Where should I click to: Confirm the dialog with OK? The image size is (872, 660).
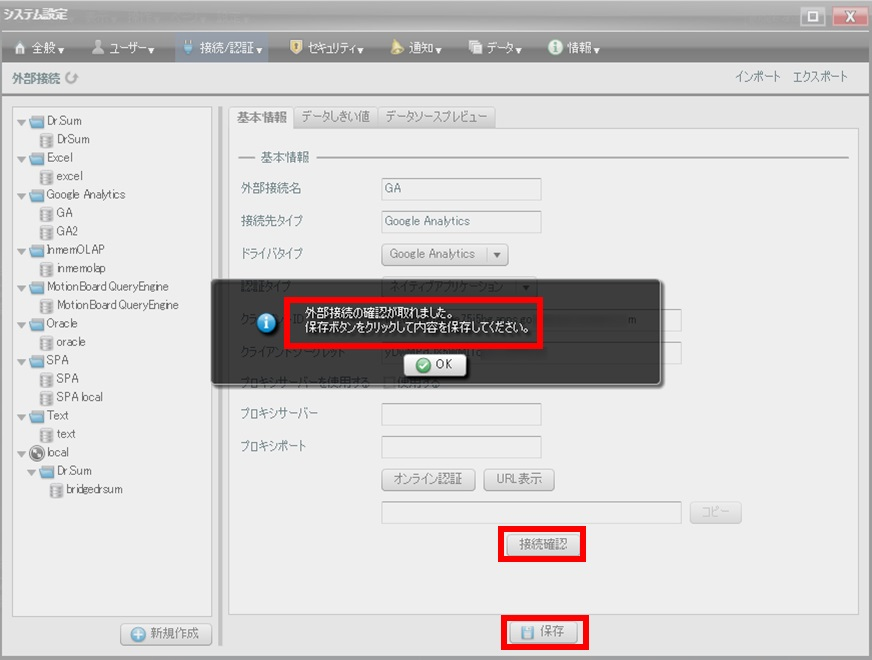(x=435, y=365)
